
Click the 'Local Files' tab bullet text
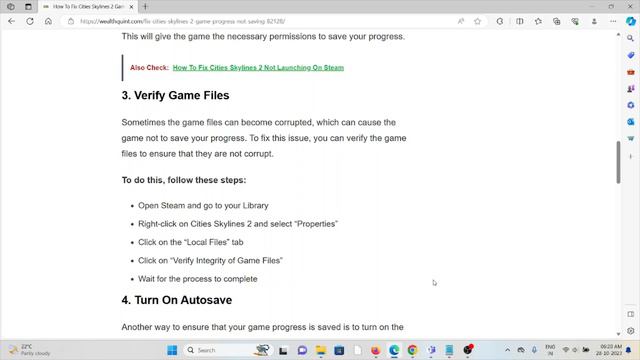pos(191,242)
